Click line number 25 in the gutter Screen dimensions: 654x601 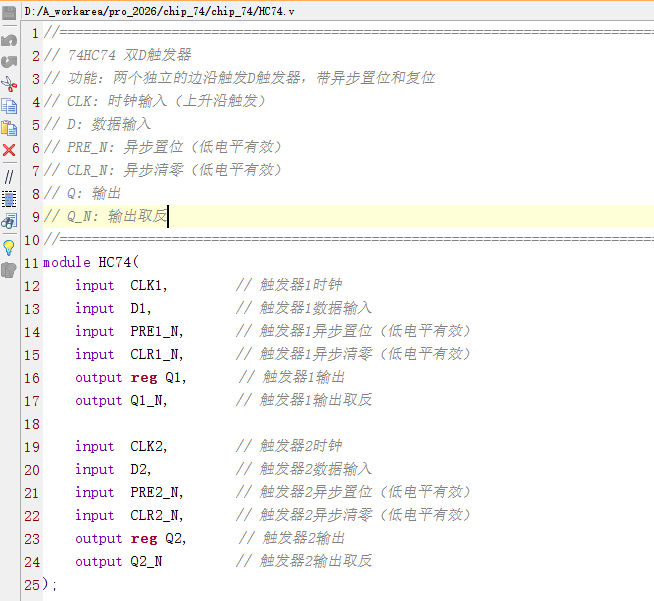pyautogui.click(x=32, y=585)
